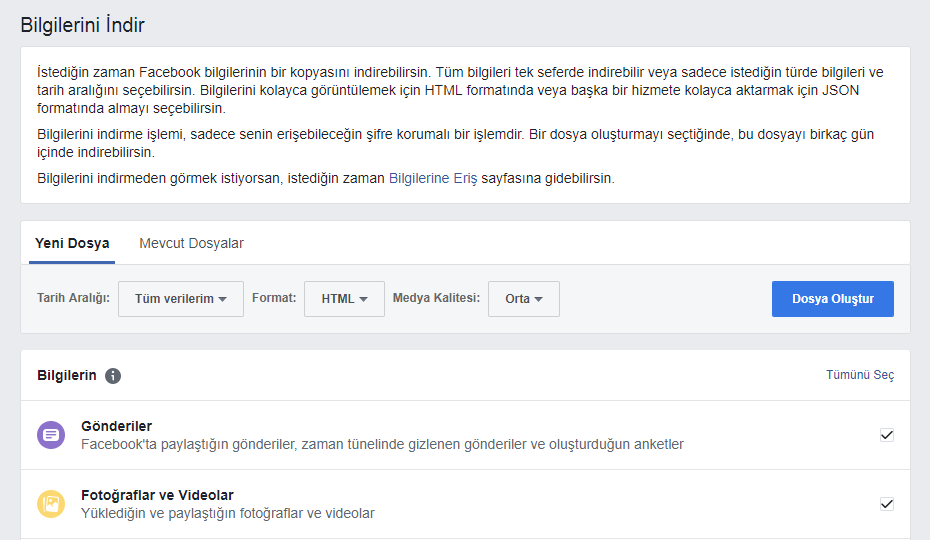The image size is (930, 540).
Task: Click the yellow Fotoğraflar ve Videolar icon
Action: coord(51,504)
